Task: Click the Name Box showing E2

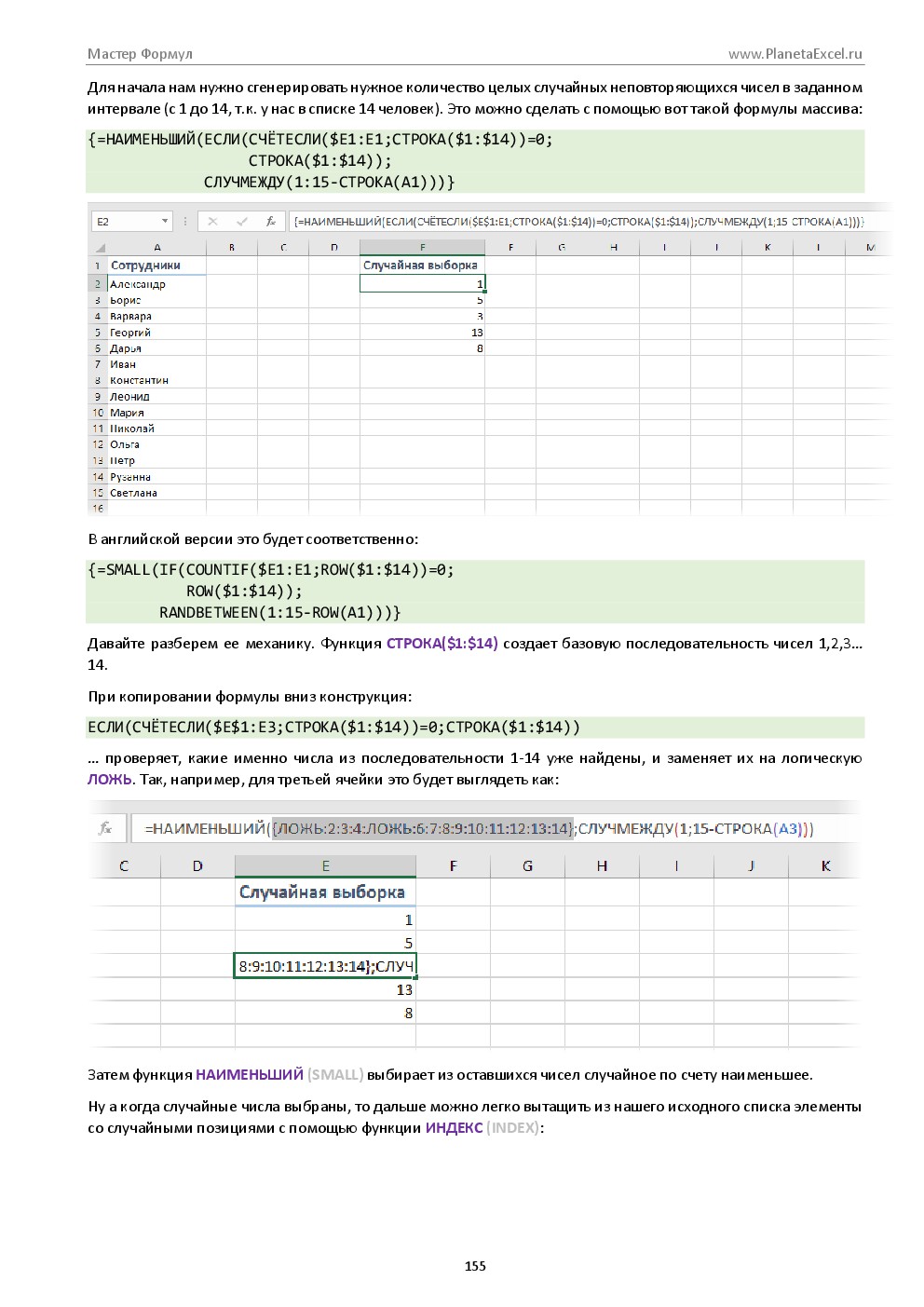Action: pos(131,222)
